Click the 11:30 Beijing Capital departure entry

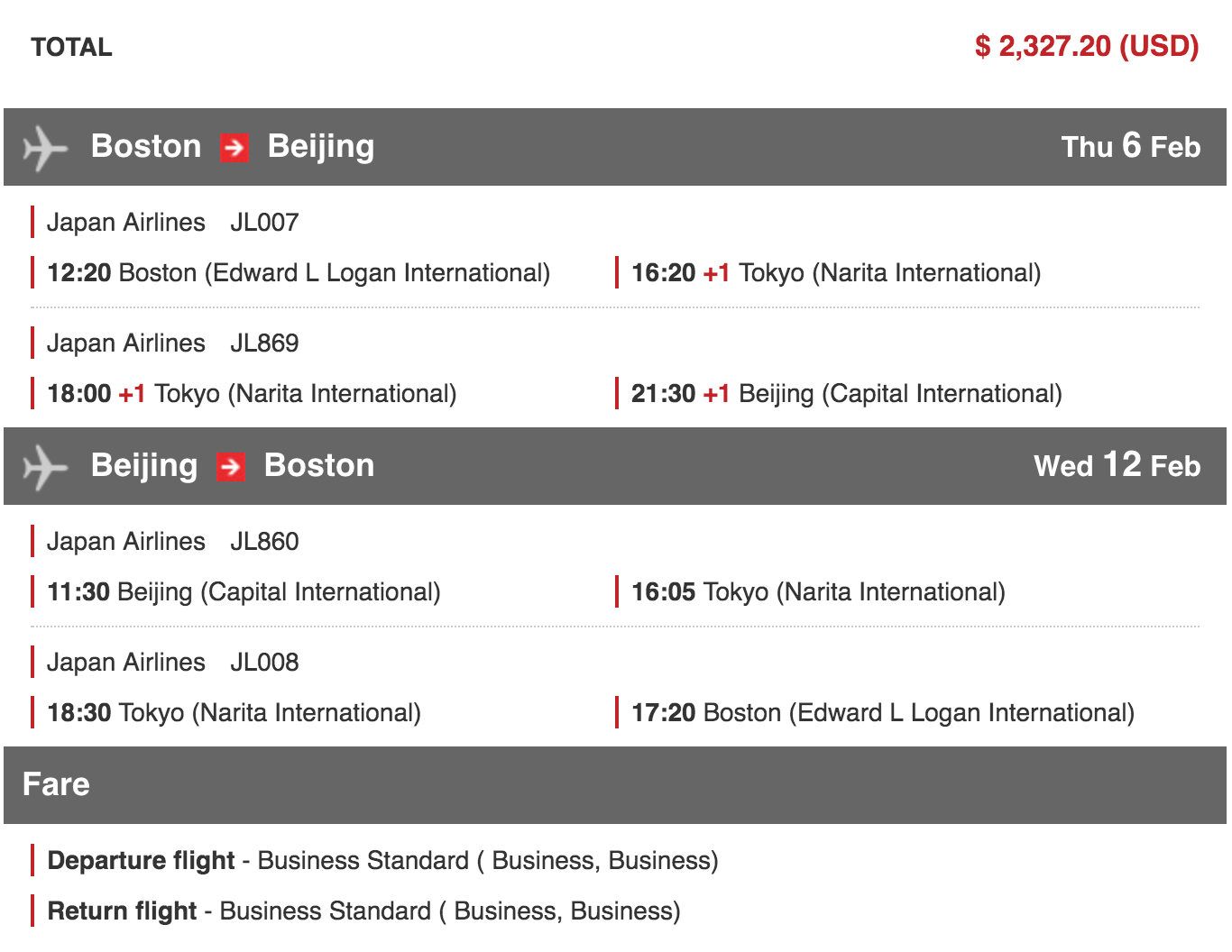(244, 591)
